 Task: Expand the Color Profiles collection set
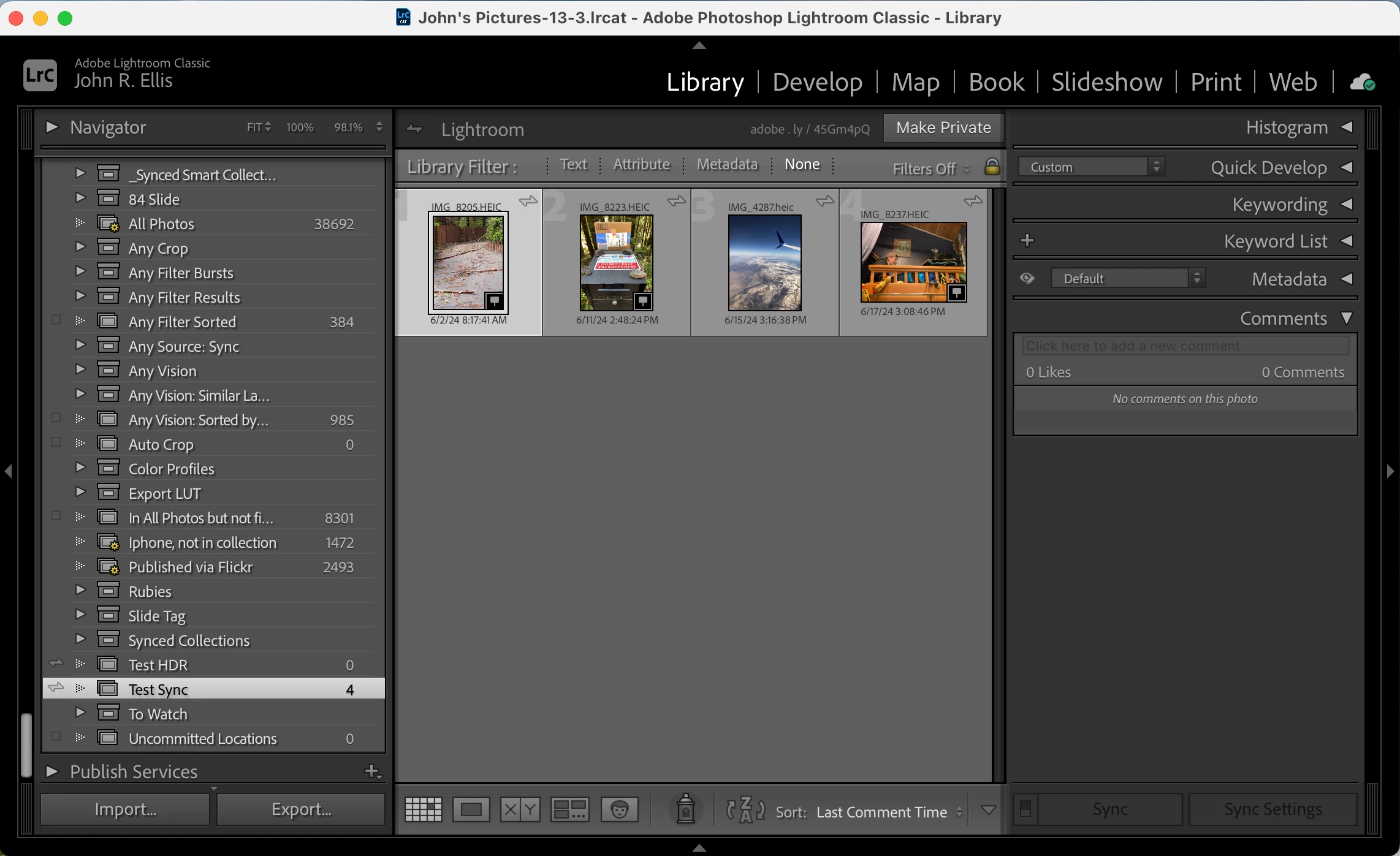(x=80, y=468)
